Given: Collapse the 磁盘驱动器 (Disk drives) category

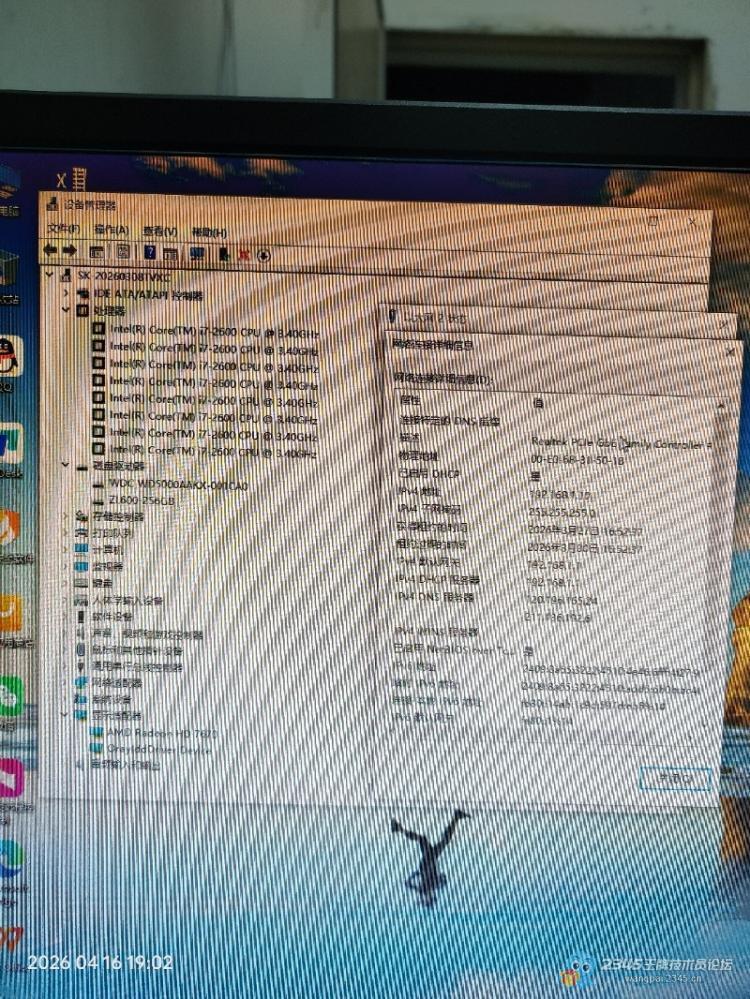Looking at the screenshot, I should pos(67,466).
